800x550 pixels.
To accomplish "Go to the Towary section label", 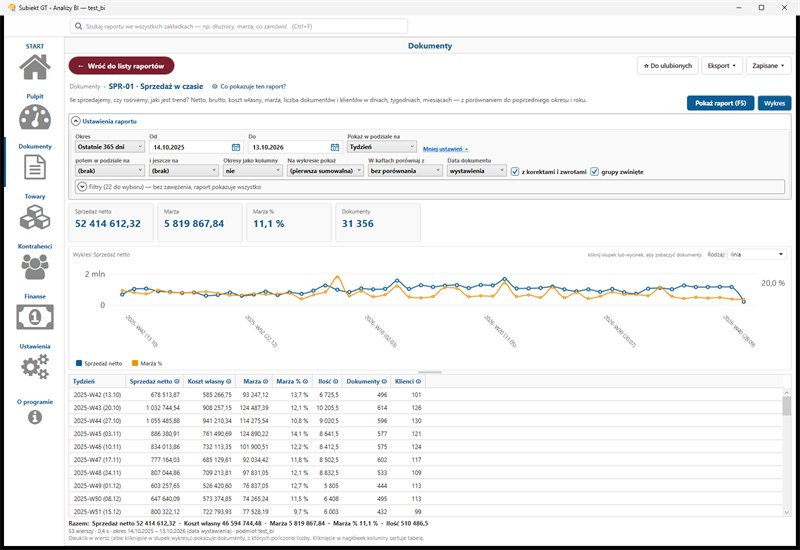I will tap(35, 196).
